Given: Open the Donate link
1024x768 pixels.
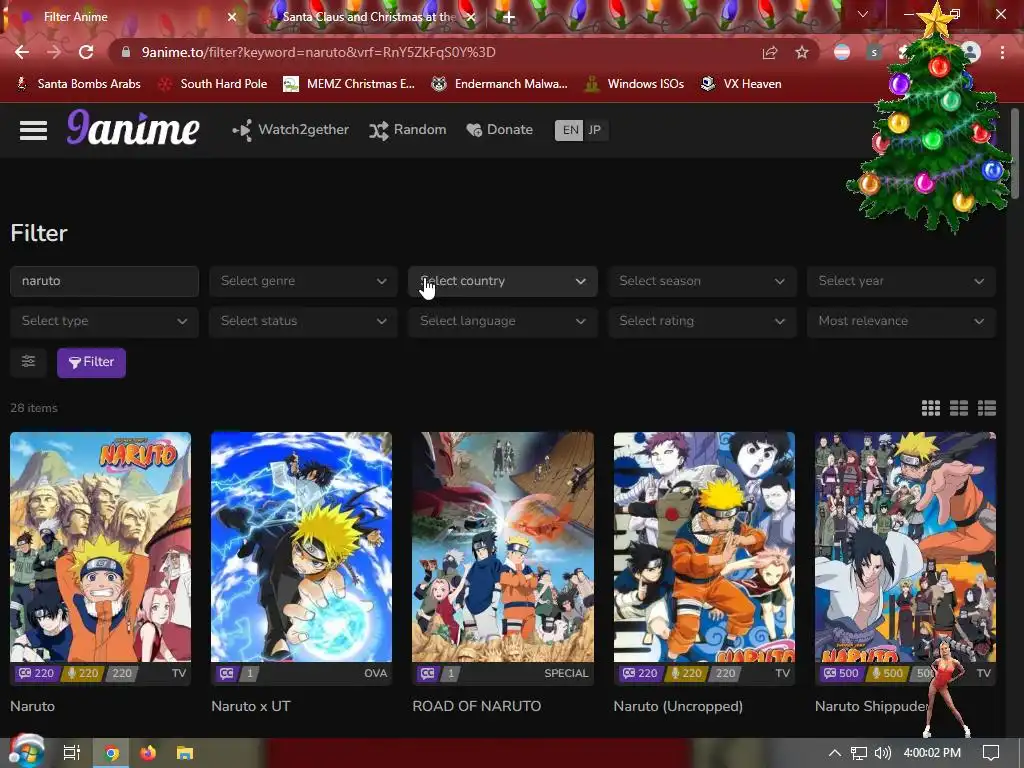Looking at the screenshot, I should click(x=500, y=129).
